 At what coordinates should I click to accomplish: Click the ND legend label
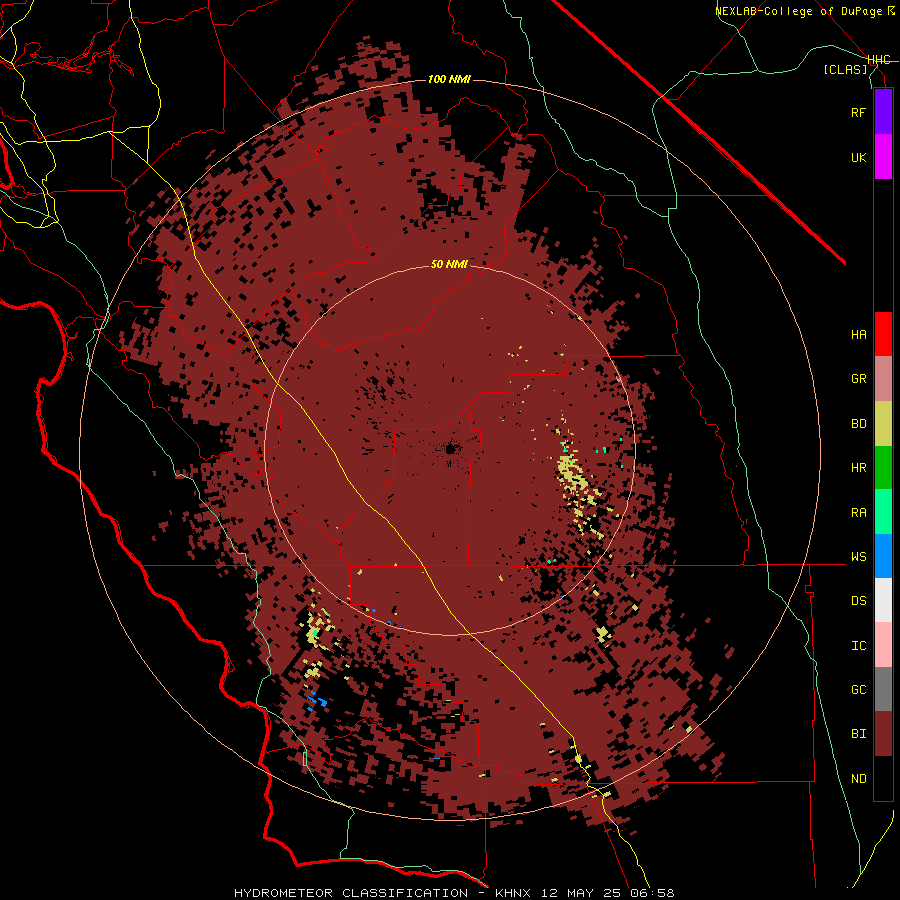pos(859,779)
